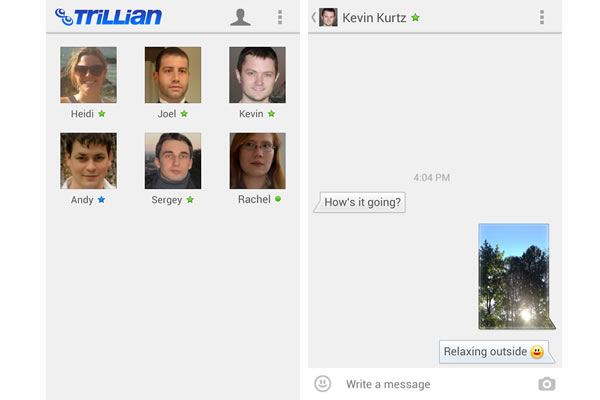Open the contact profile silhouette icon
Viewport: 600px width, 400px height.
pos(240,17)
